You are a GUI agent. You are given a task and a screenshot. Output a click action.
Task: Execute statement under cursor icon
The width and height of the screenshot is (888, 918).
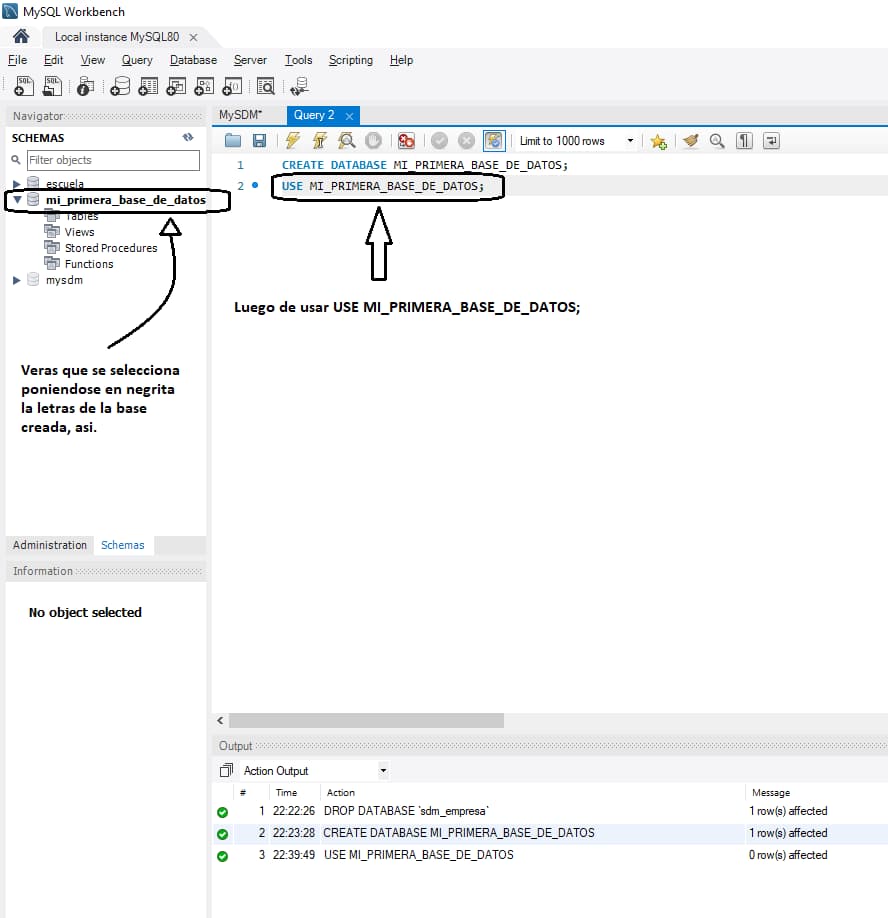click(x=320, y=141)
